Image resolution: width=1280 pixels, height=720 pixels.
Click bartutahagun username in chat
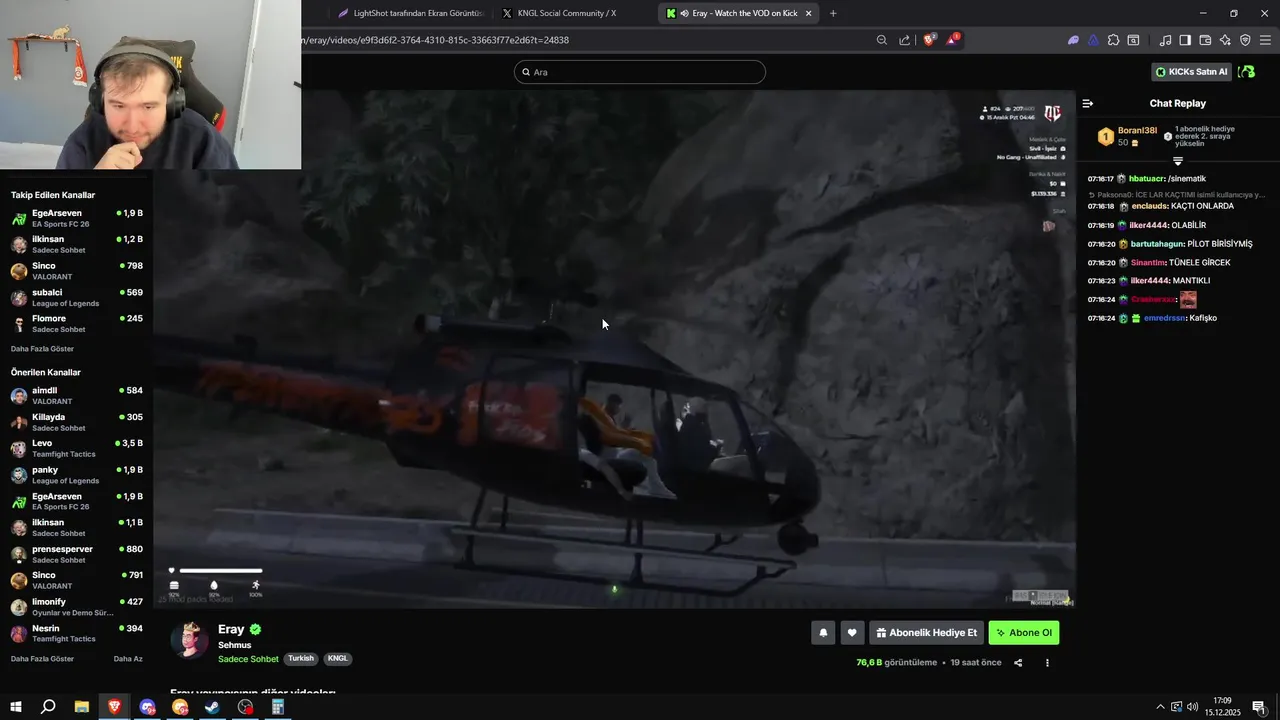click(1157, 244)
